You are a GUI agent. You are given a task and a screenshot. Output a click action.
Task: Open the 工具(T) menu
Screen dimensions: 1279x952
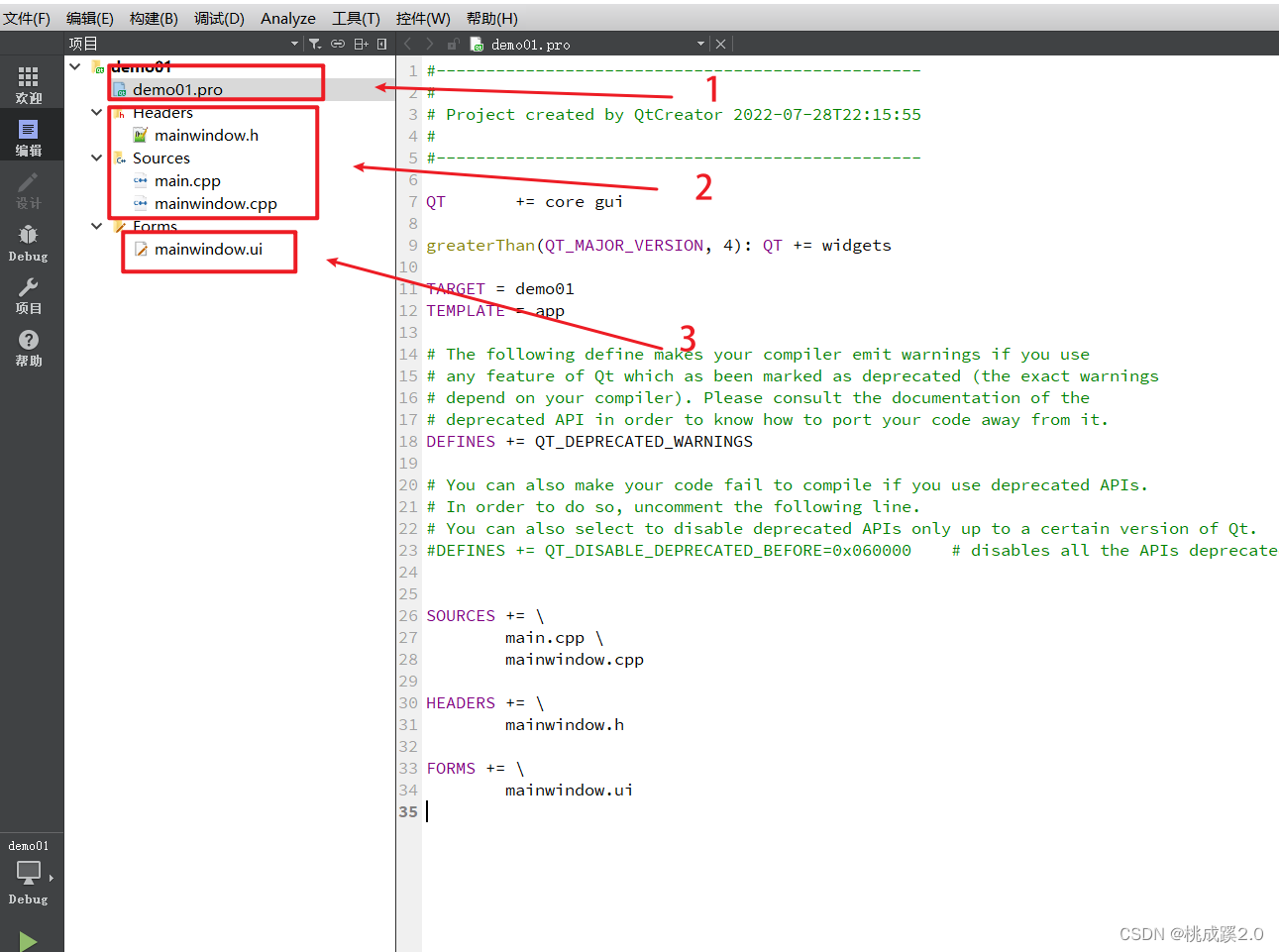(x=356, y=18)
